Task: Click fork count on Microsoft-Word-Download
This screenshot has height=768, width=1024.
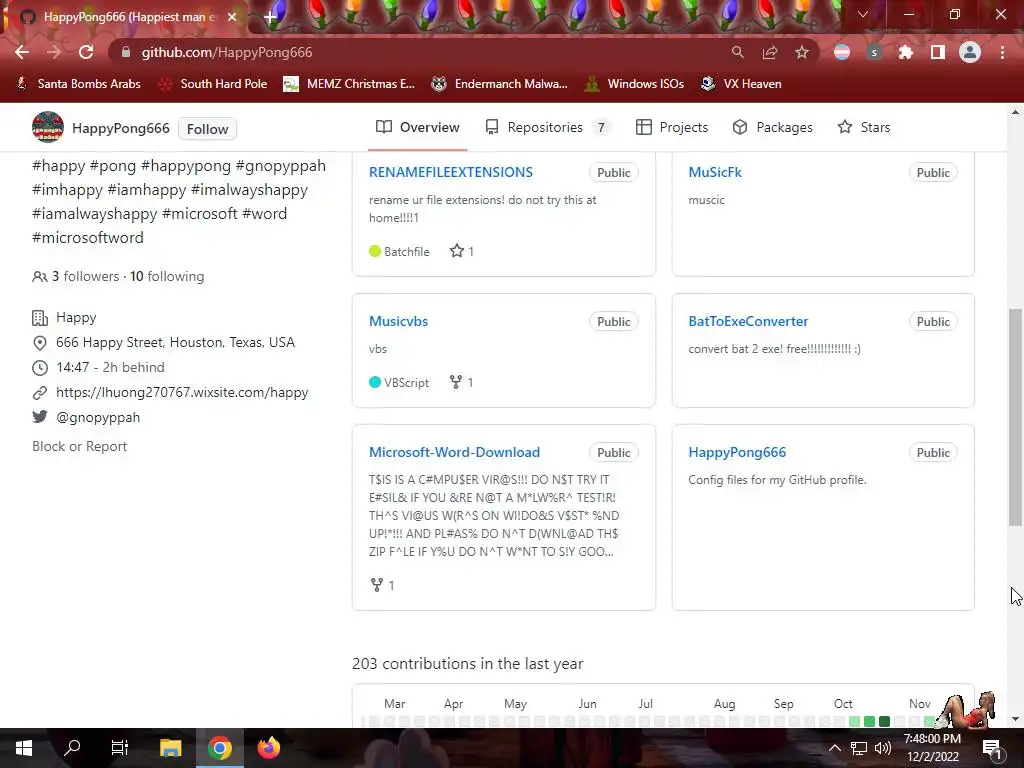Action: tap(382, 585)
